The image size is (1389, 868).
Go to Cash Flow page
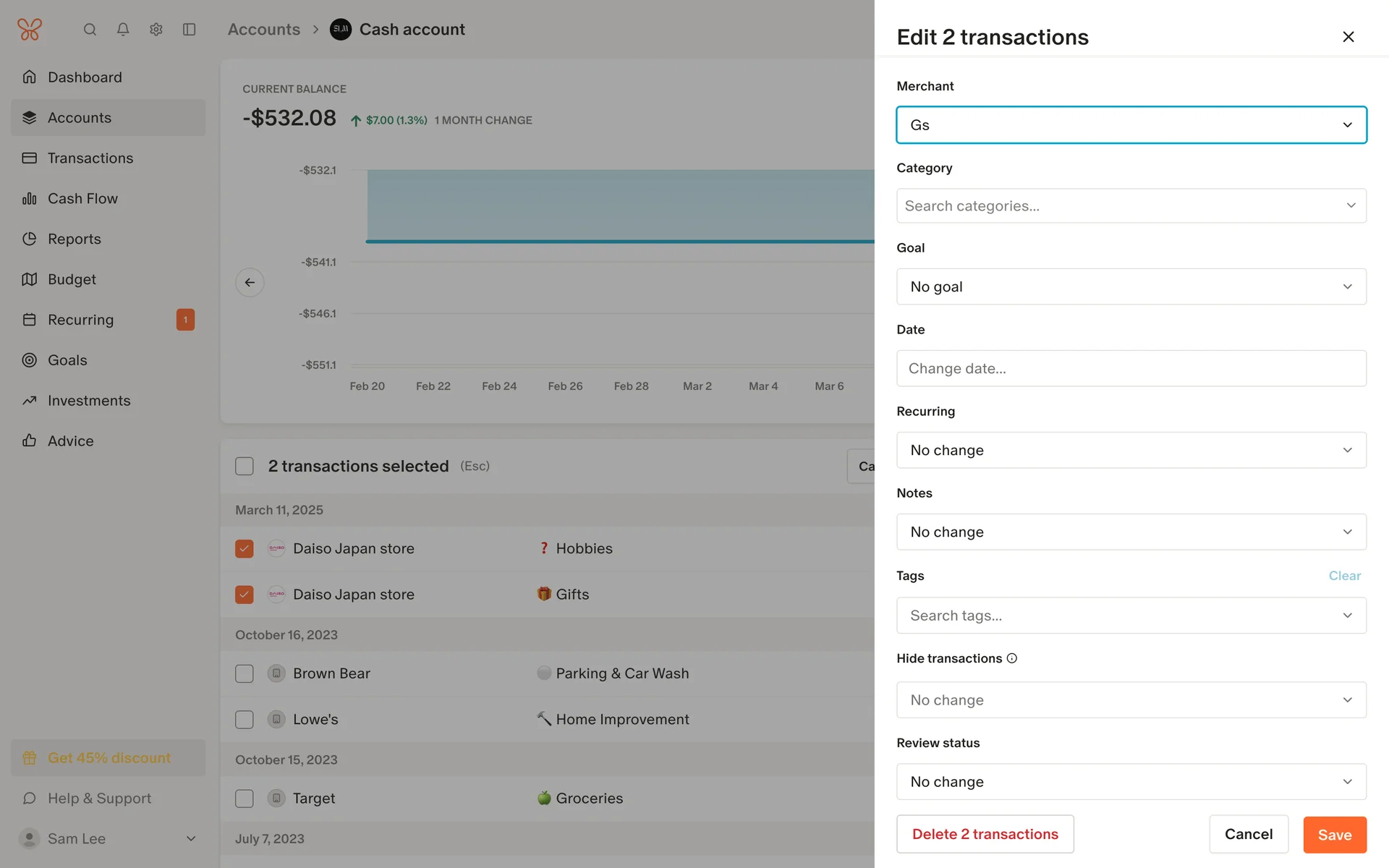tap(82, 198)
